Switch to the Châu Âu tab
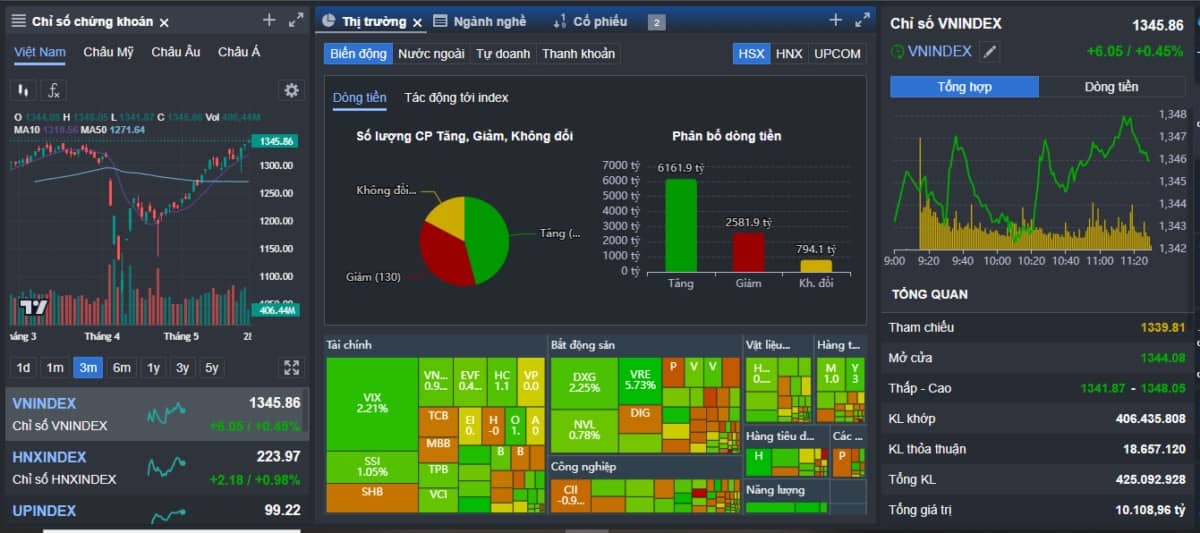 (176, 52)
